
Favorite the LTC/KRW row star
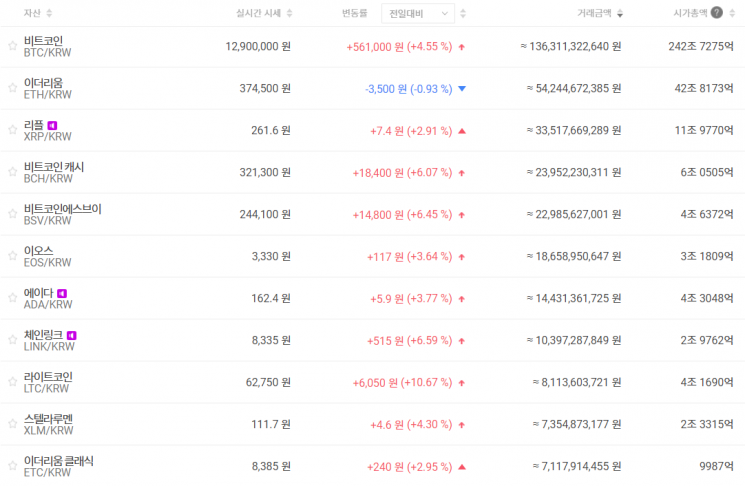12,381
